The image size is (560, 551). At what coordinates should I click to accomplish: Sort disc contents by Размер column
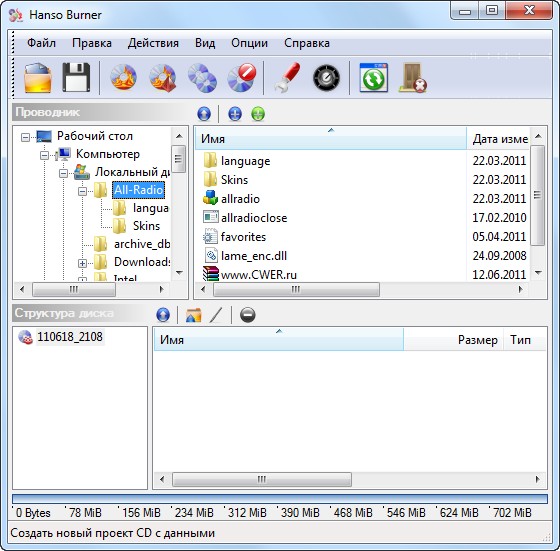coord(454,340)
